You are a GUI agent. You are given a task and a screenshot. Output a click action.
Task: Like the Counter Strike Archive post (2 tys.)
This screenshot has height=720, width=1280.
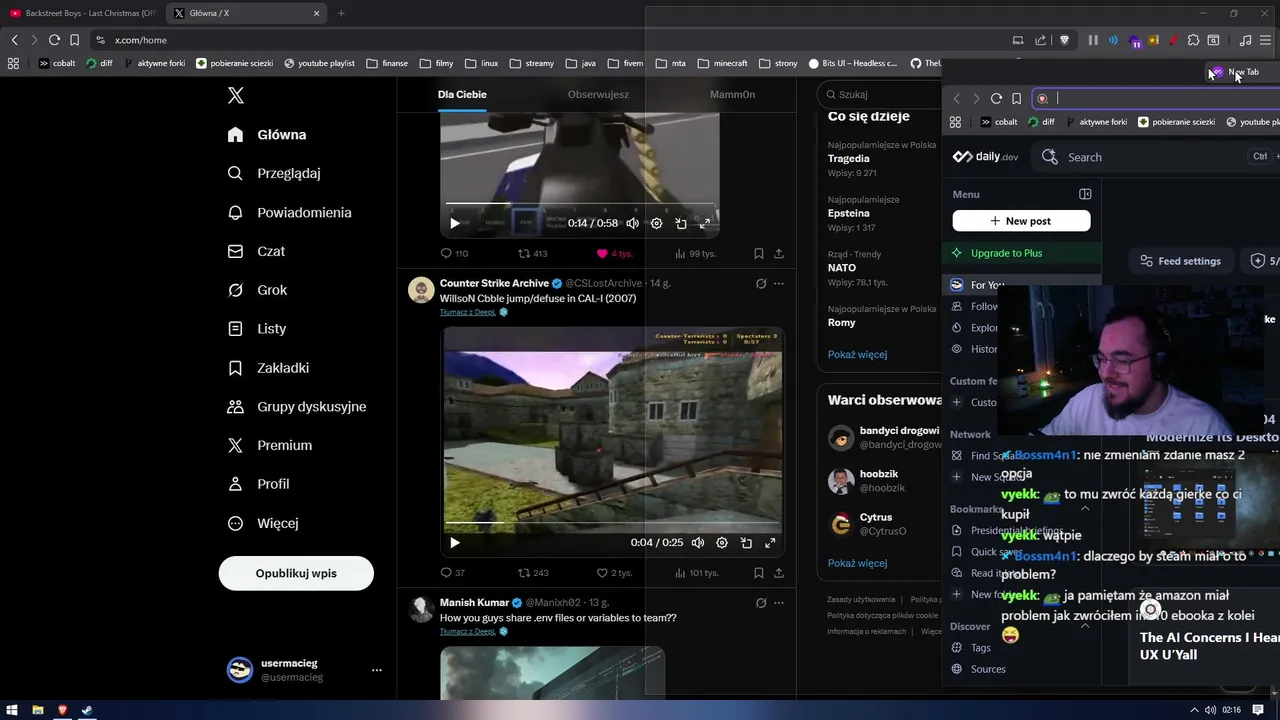[x=614, y=573]
